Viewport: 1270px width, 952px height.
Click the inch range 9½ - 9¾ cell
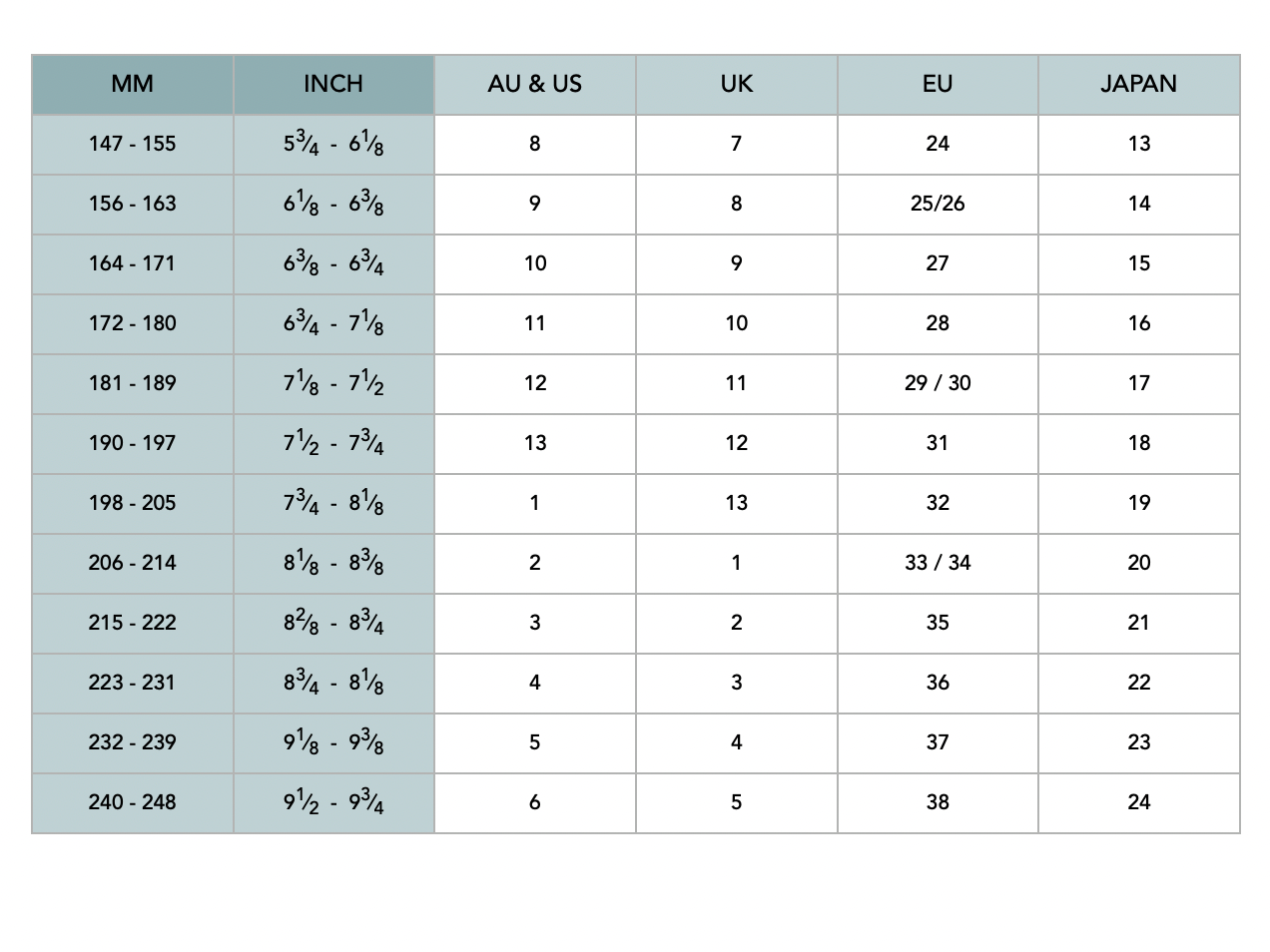click(x=333, y=802)
